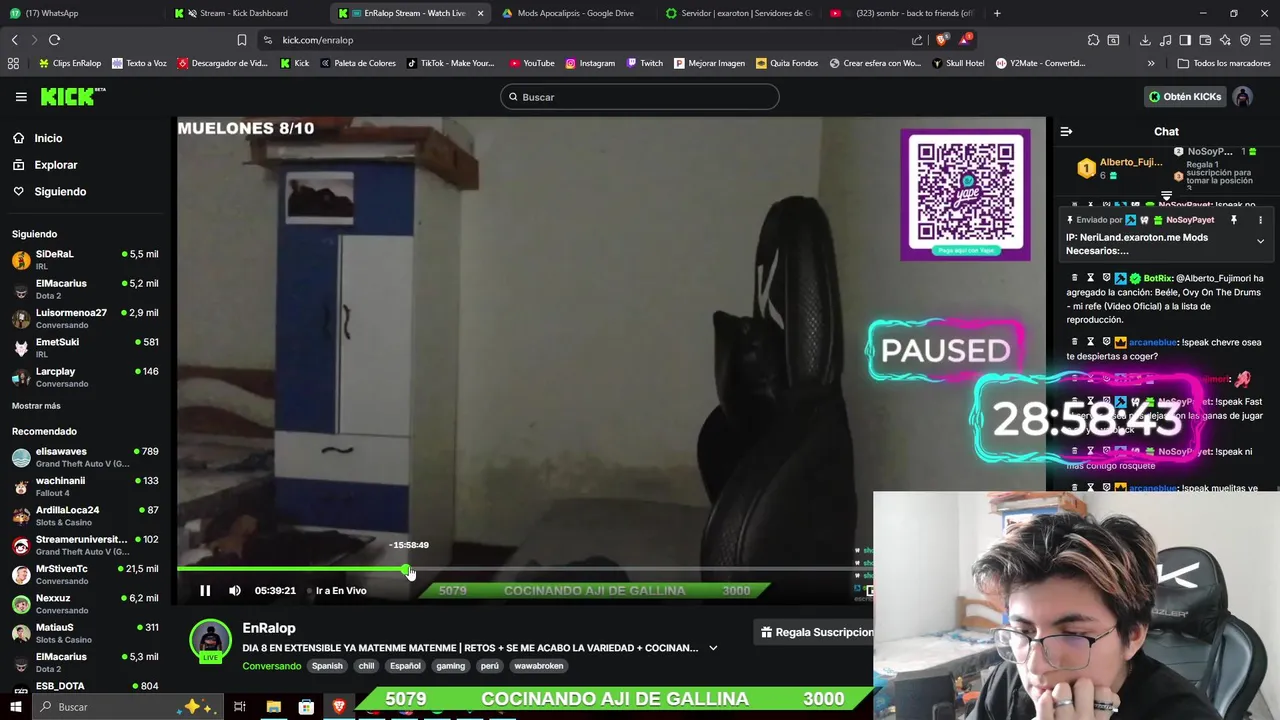Viewport: 1280px width, 720px height.
Task: Click the video progress bar handle
Action: [408, 569]
